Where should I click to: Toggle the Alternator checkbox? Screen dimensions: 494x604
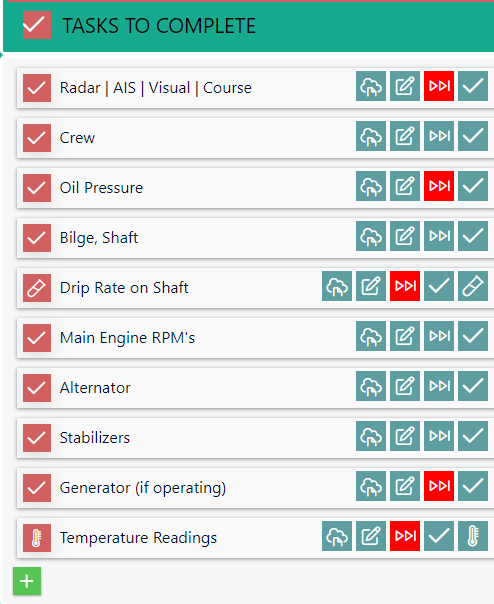click(x=37, y=388)
